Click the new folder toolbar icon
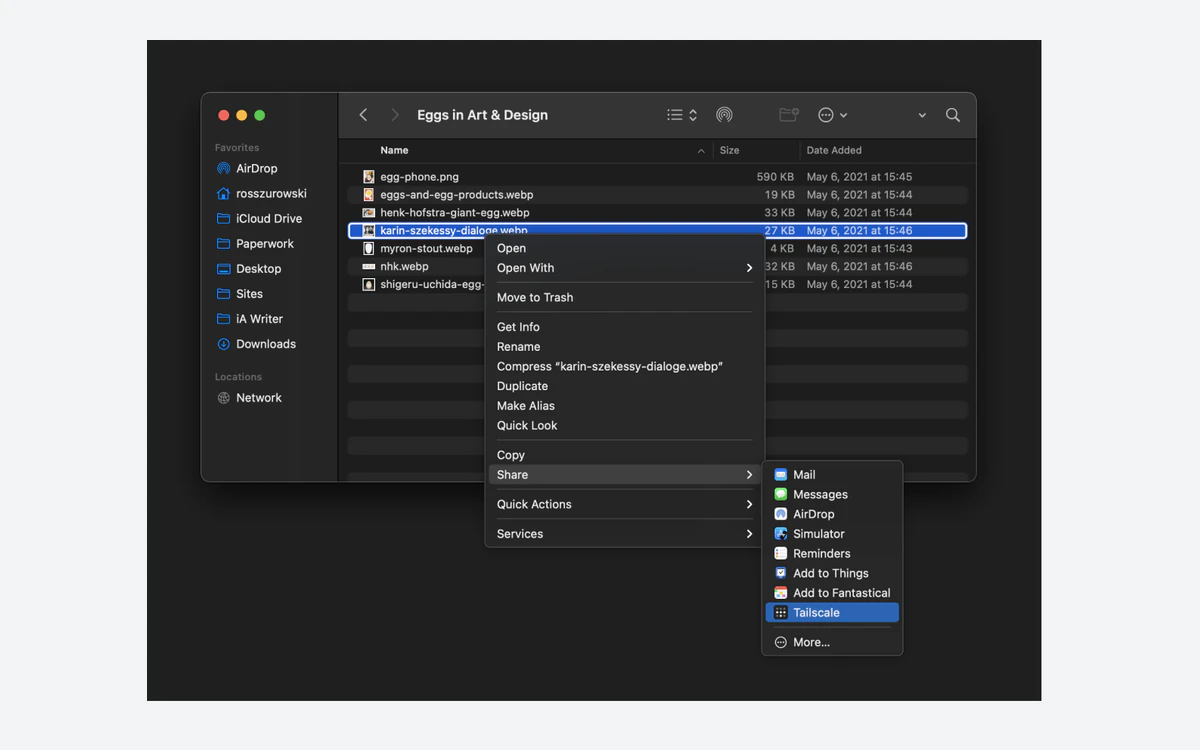Viewport: 1200px width, 750px height. point(789,115)
